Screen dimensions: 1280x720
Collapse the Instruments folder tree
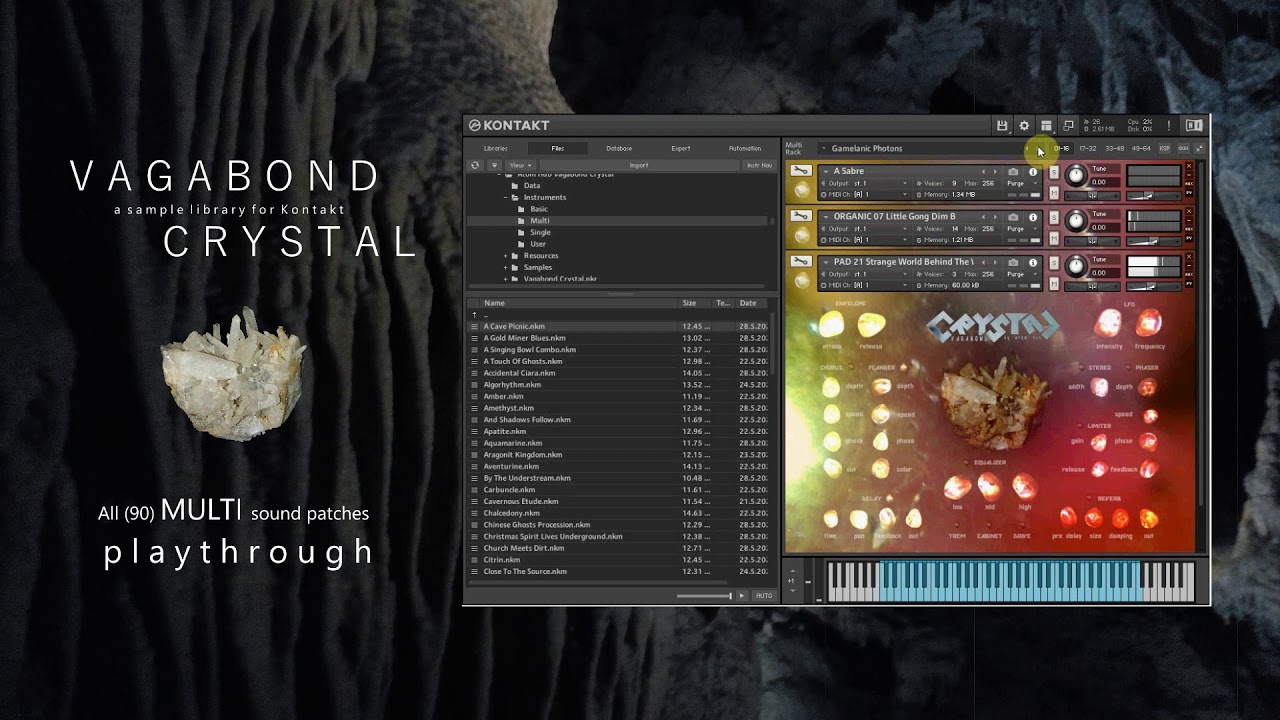pos(506,198)
